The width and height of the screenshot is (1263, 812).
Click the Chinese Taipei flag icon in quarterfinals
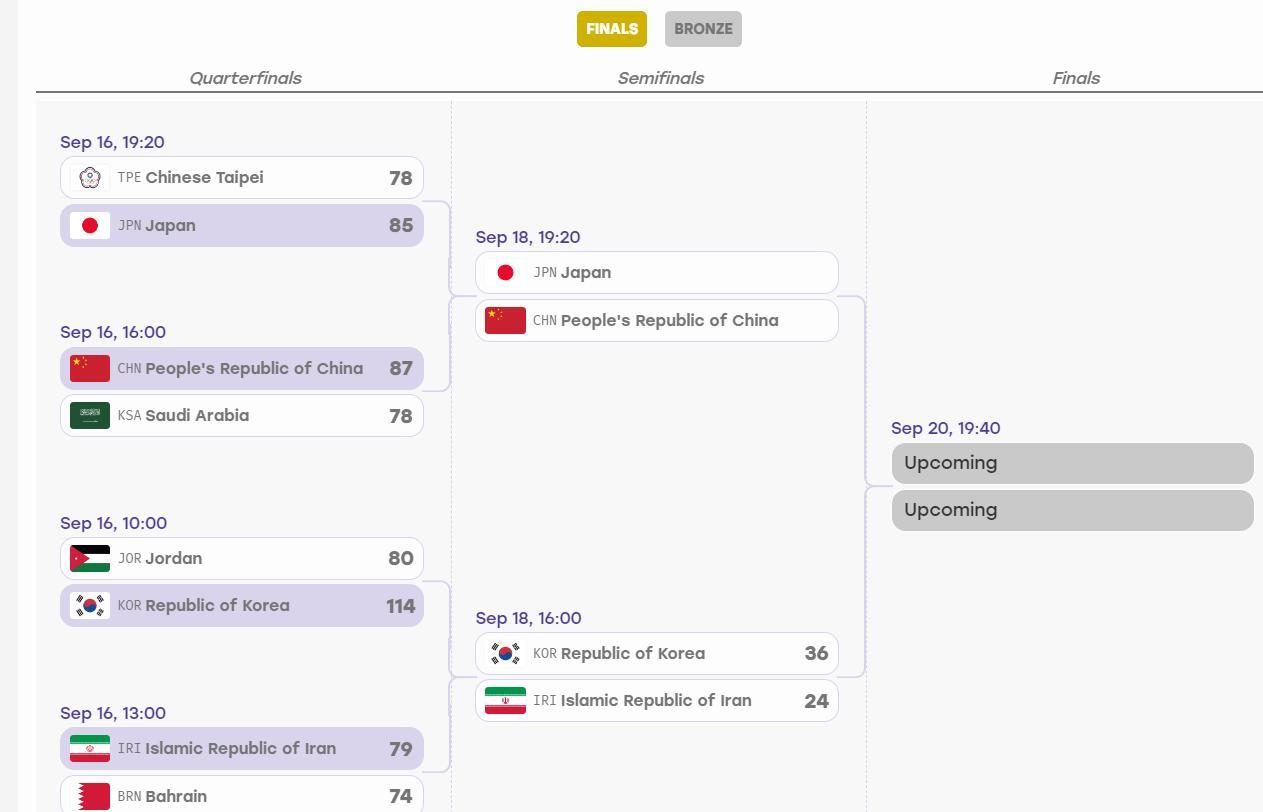(90, 178)
